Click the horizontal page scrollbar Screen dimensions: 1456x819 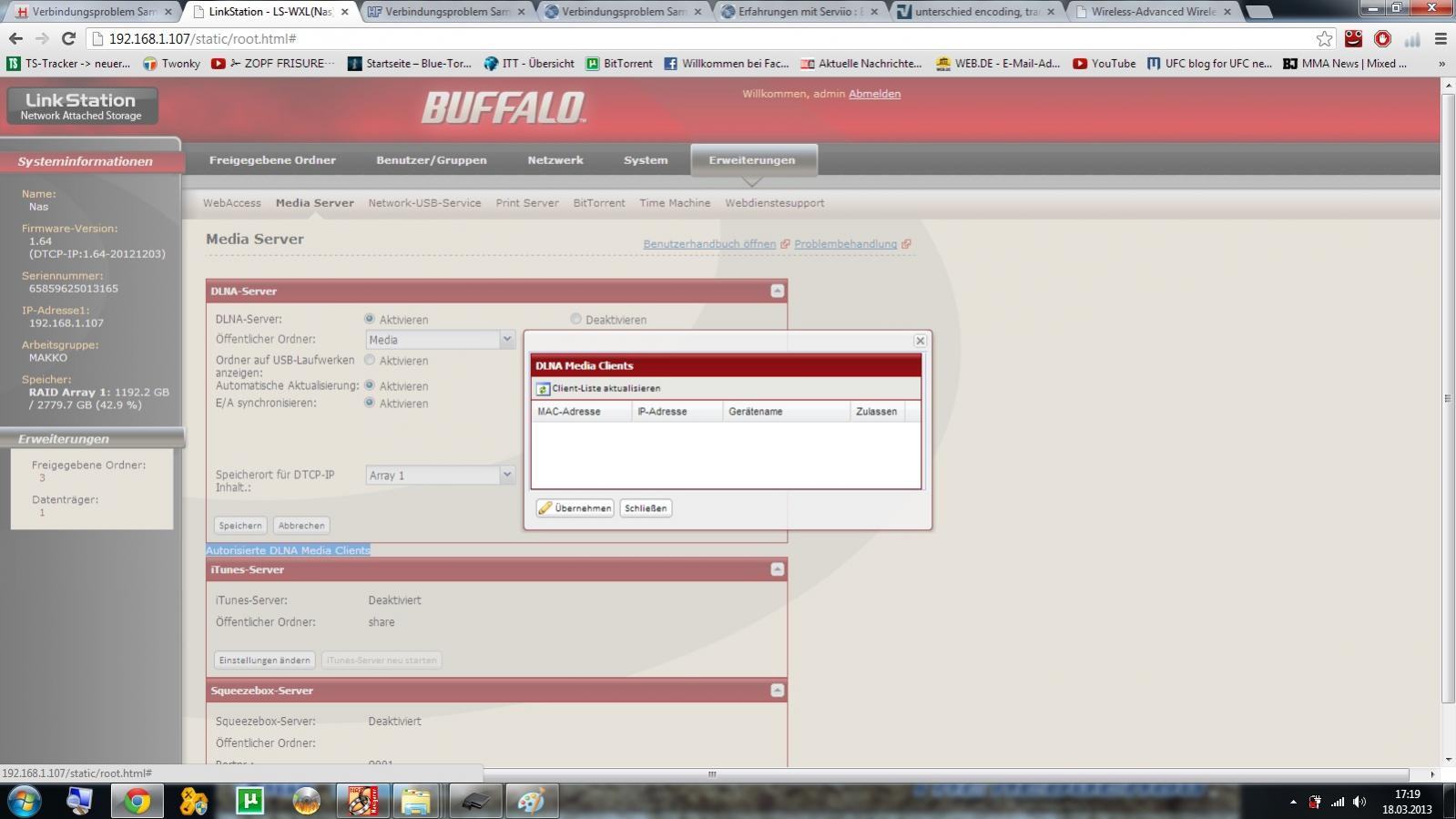tap(712, 774)
